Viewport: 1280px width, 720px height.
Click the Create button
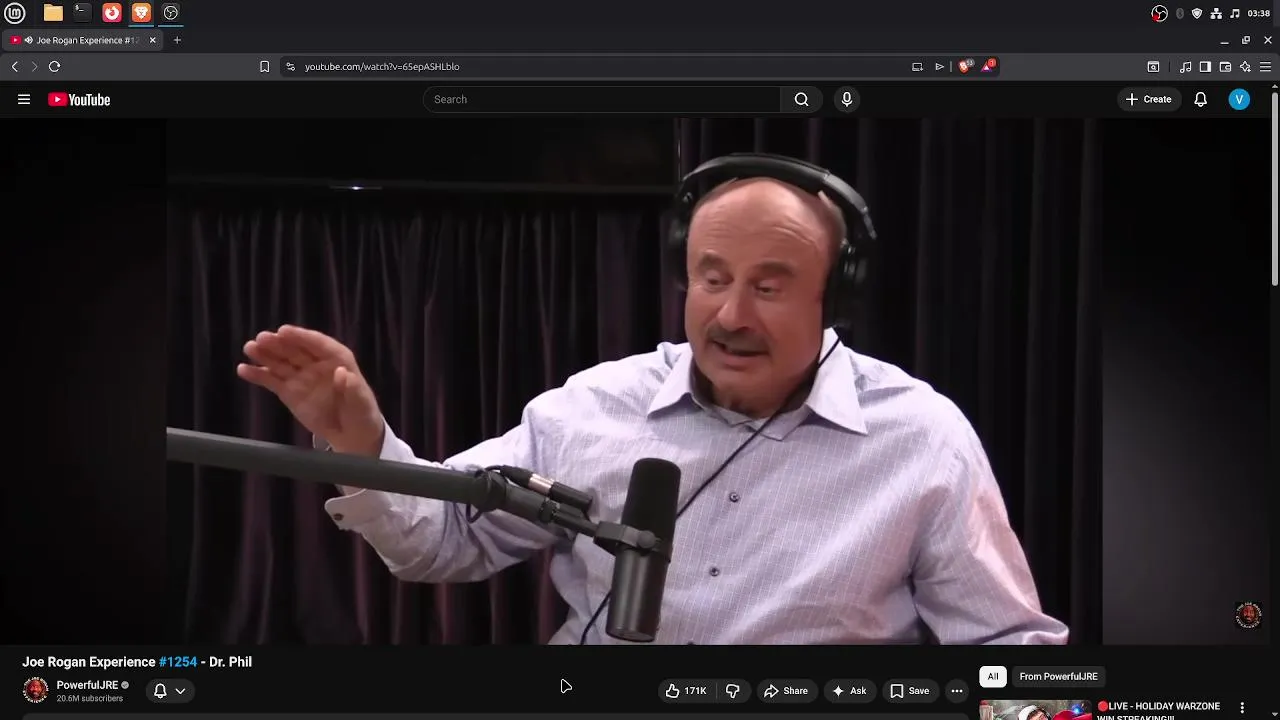[x=1148, y=99]
